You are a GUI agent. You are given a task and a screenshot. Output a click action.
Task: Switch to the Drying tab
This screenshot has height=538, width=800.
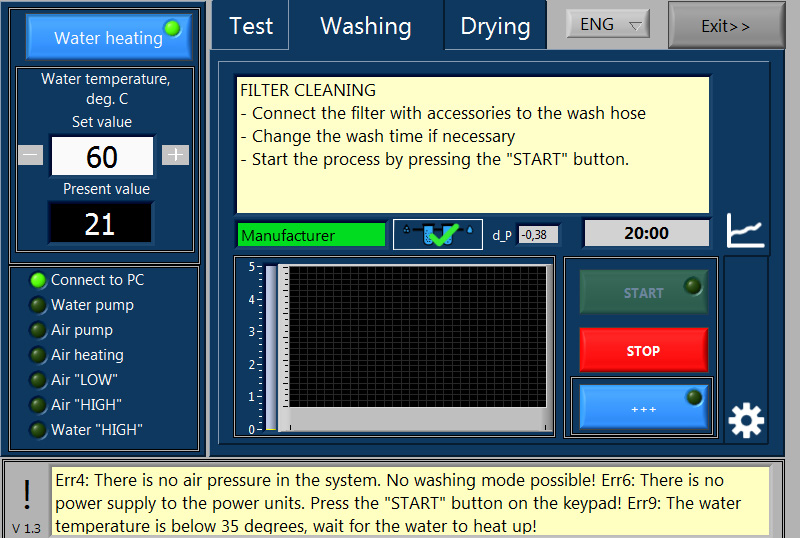tap(495, 26)
